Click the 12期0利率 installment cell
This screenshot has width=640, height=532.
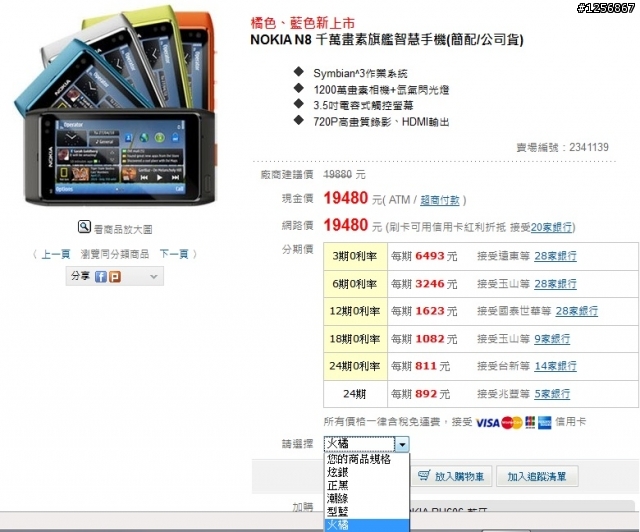pyautogui.click(x=355, y=312)
